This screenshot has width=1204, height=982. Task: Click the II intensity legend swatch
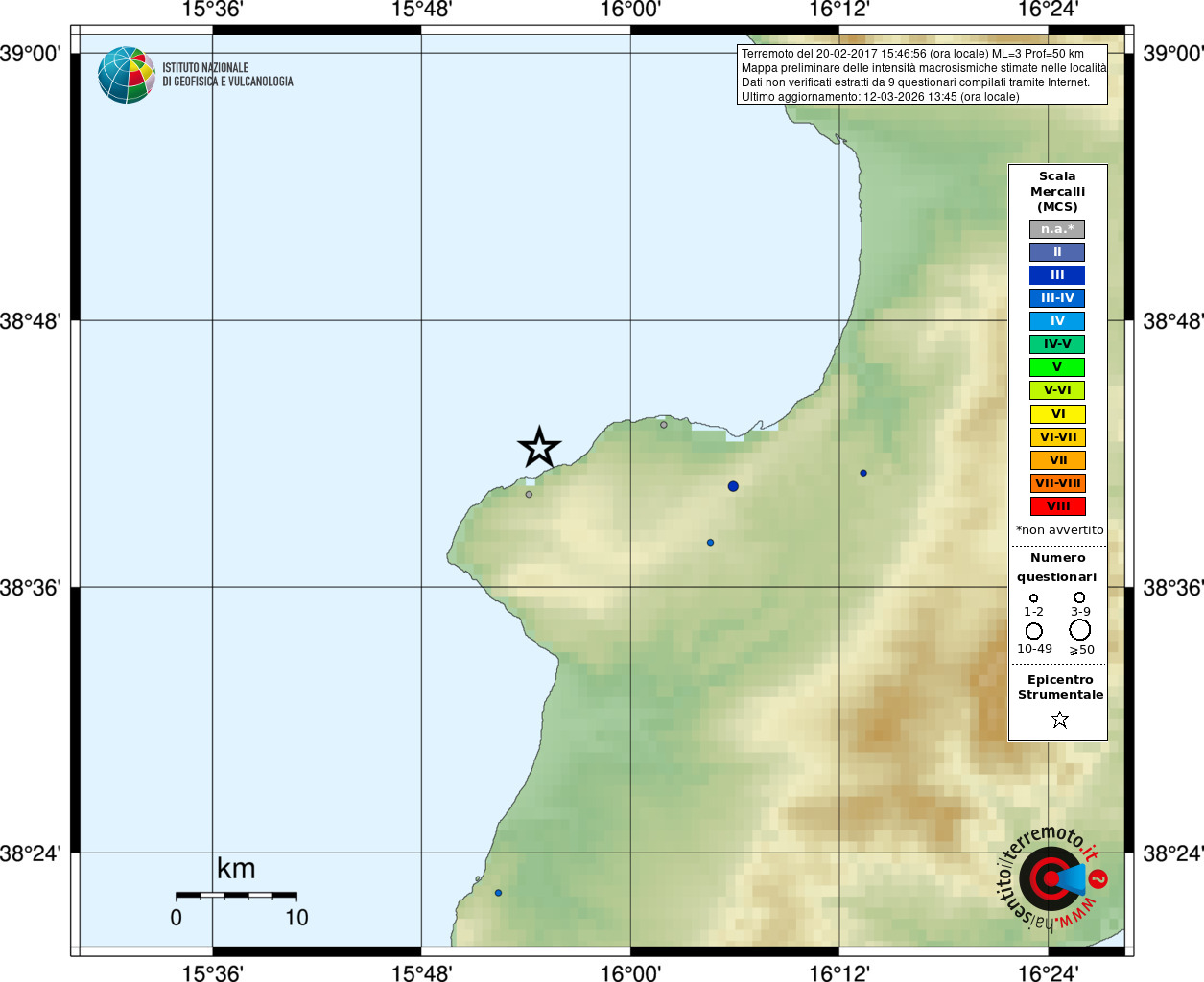[1057, 252]
